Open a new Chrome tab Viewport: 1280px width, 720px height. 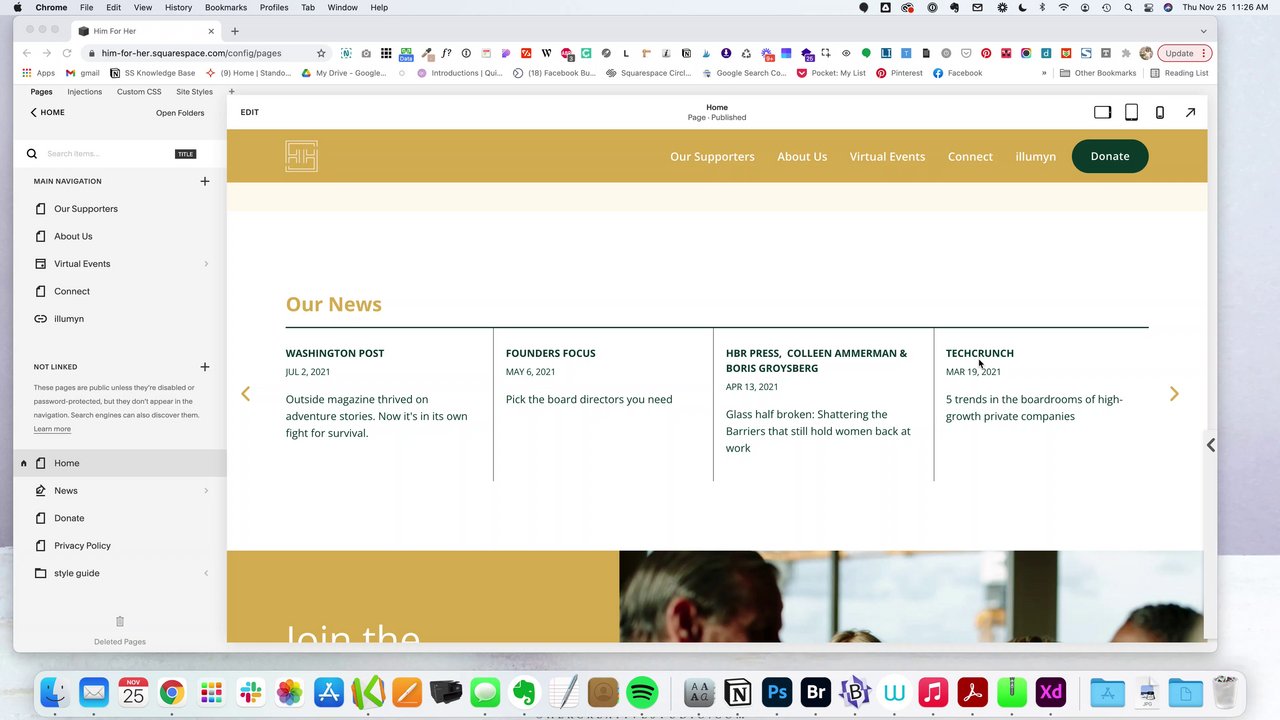(x=234, y=31)
